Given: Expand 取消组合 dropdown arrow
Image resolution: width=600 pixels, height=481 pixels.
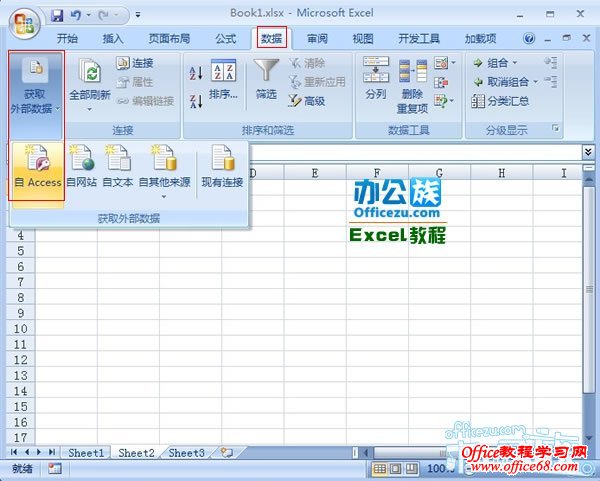Looking at the screenshot, I should [x=535, y=82].
